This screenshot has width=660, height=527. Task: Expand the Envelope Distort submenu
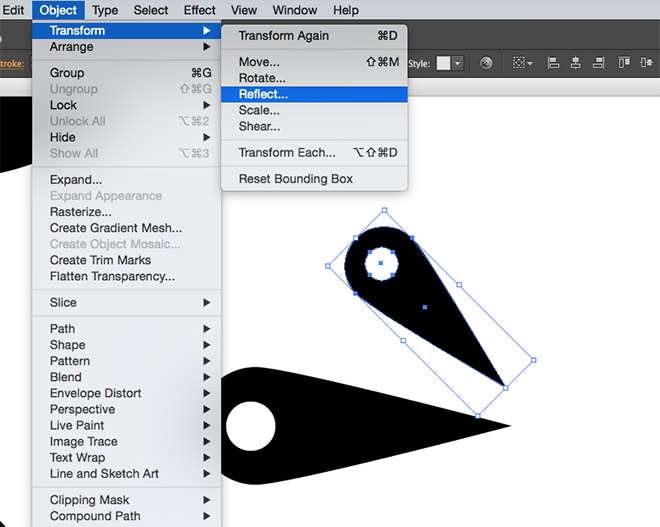coord(127,393)
